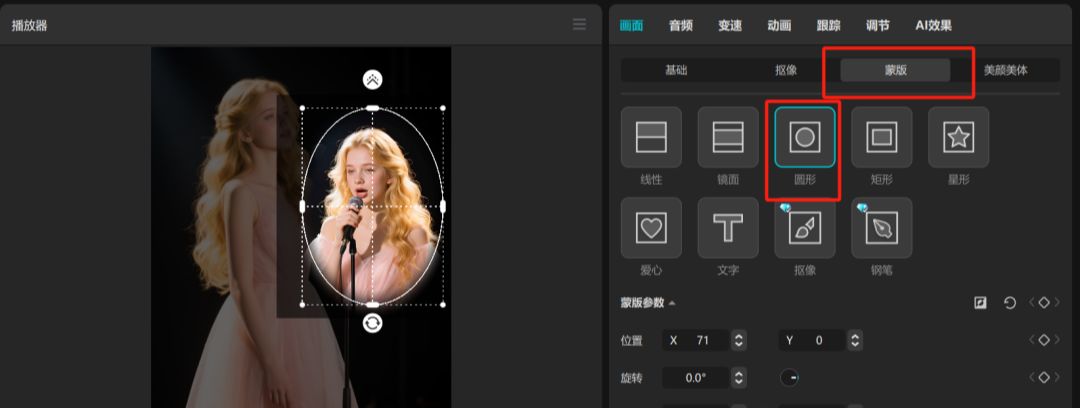Image resolution: width=1080 pixels, height=408 pixels.
Task: Switch to the 调节 tab
Action: (878, 26)
